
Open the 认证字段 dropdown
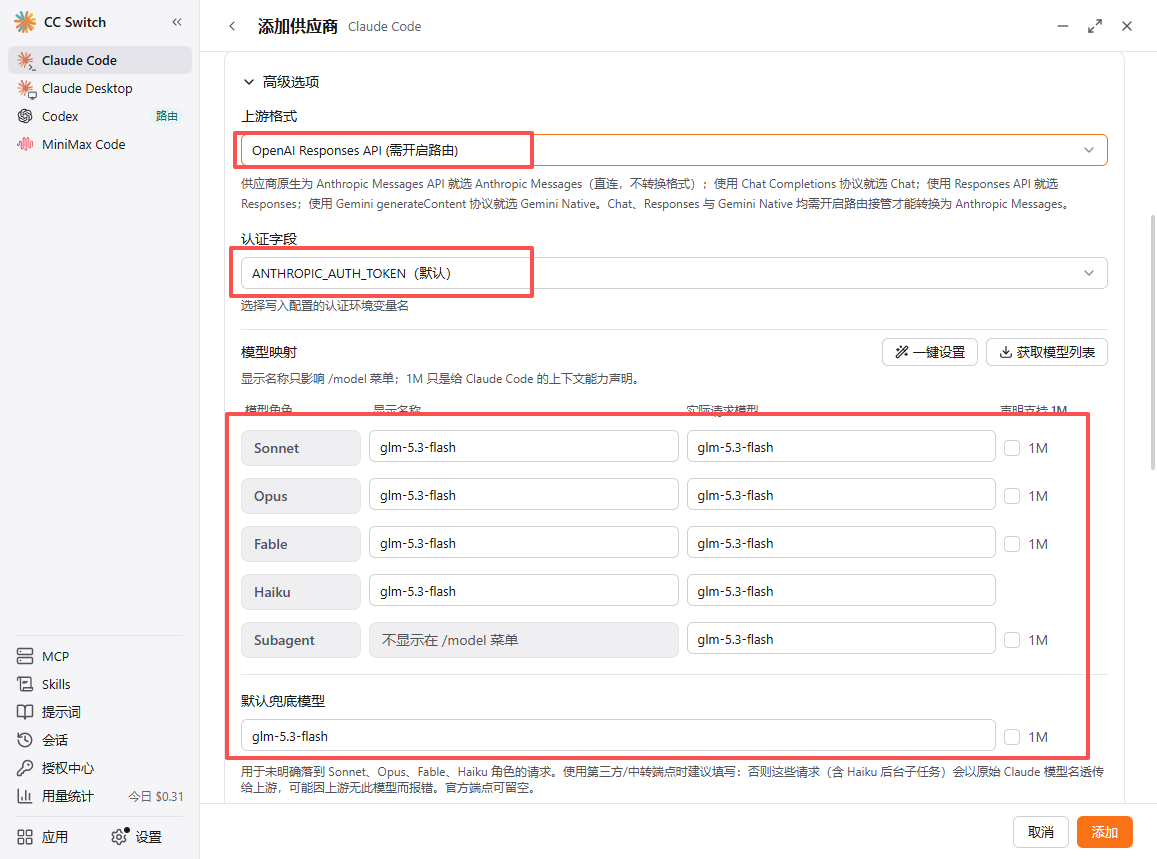point(674,273)
